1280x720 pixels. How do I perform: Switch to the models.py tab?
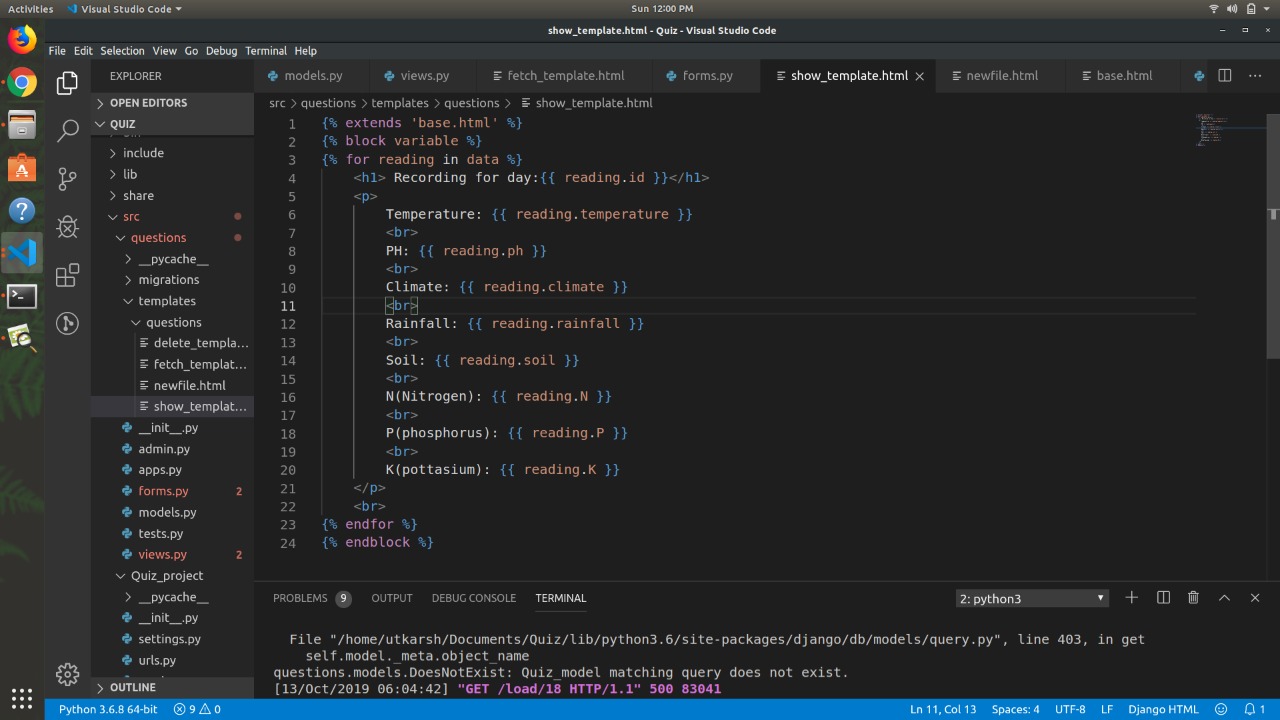point(312,75)
